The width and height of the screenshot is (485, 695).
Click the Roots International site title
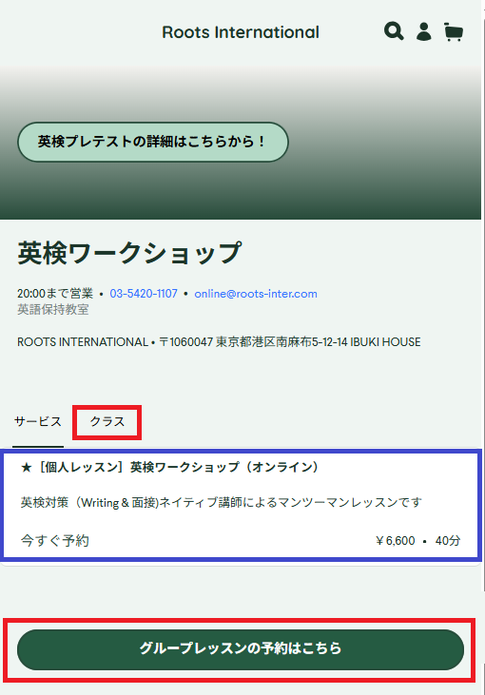(240, 32)
